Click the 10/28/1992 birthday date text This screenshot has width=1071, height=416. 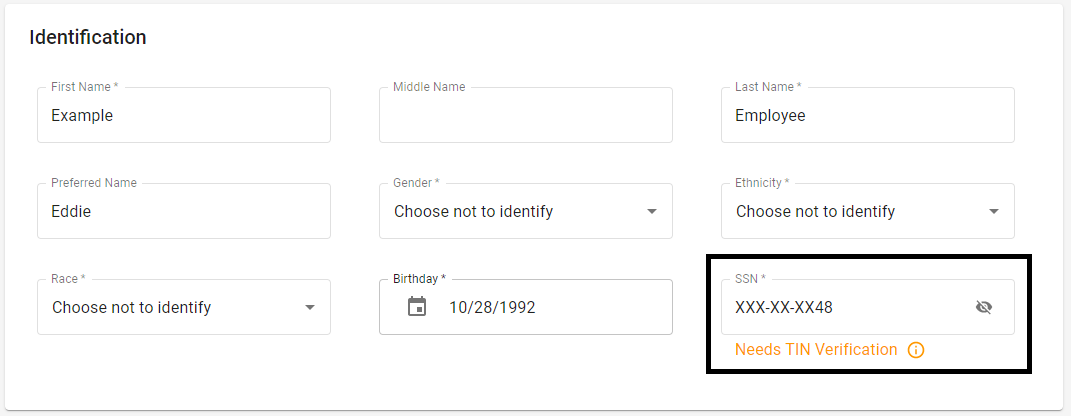point(492,307)
